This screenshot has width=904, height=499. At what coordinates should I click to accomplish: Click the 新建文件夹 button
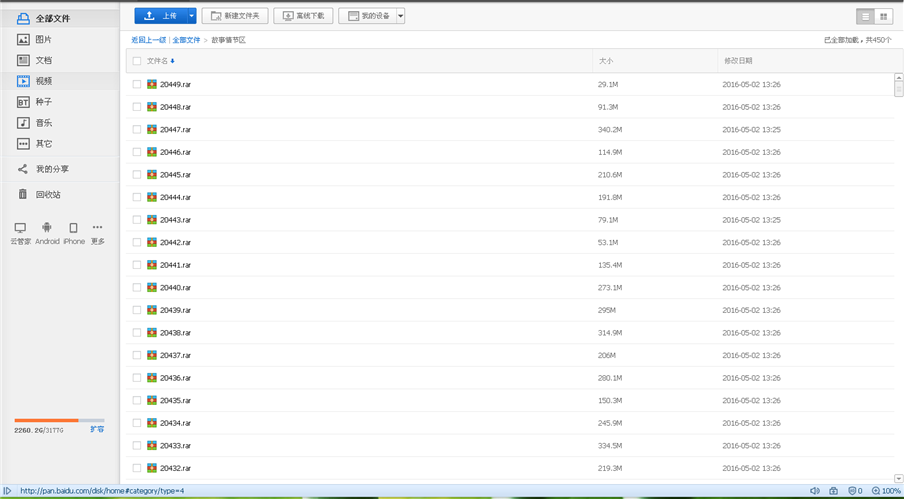click(x=235, y=16)
